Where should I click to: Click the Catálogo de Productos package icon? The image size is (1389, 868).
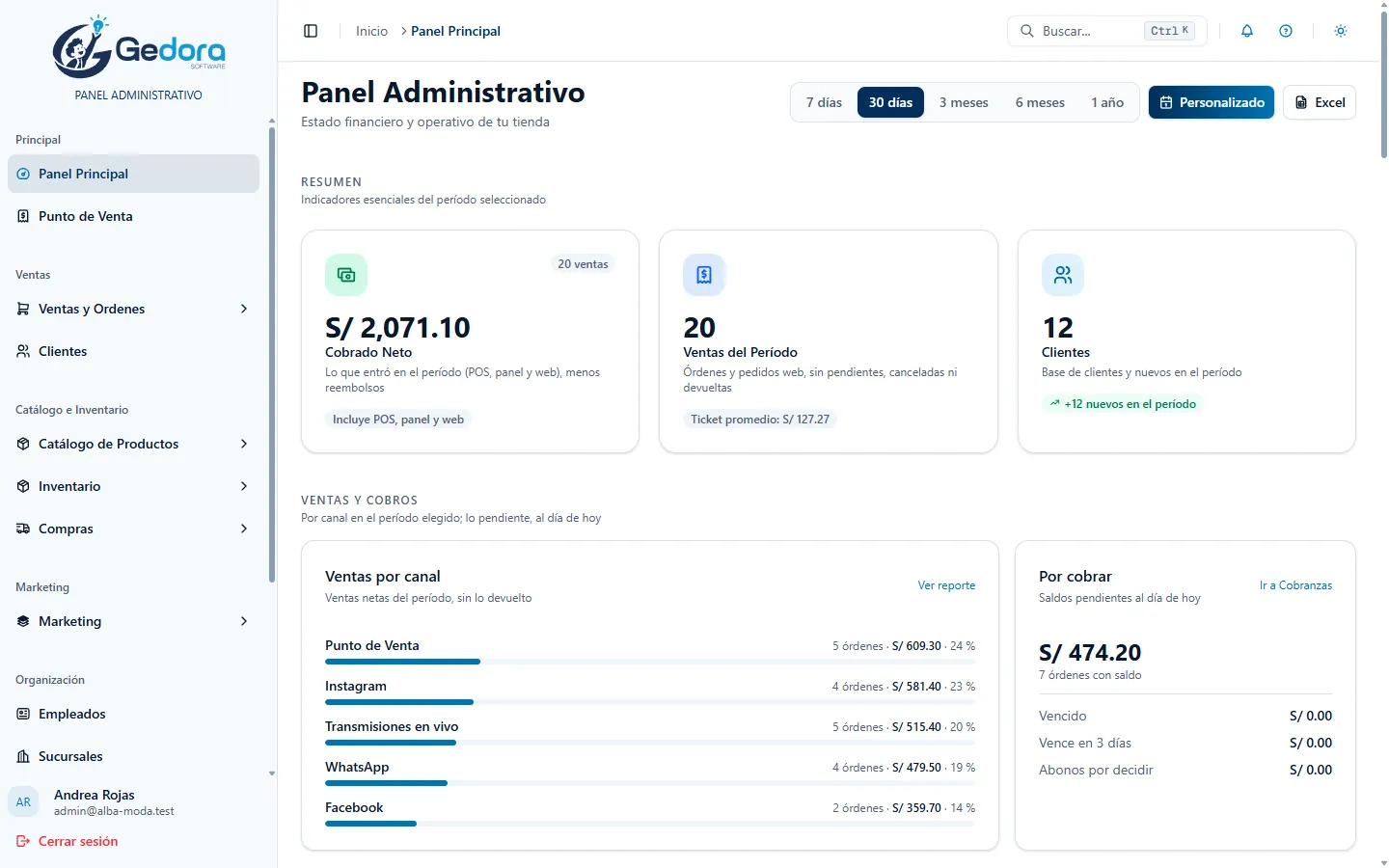23,444
